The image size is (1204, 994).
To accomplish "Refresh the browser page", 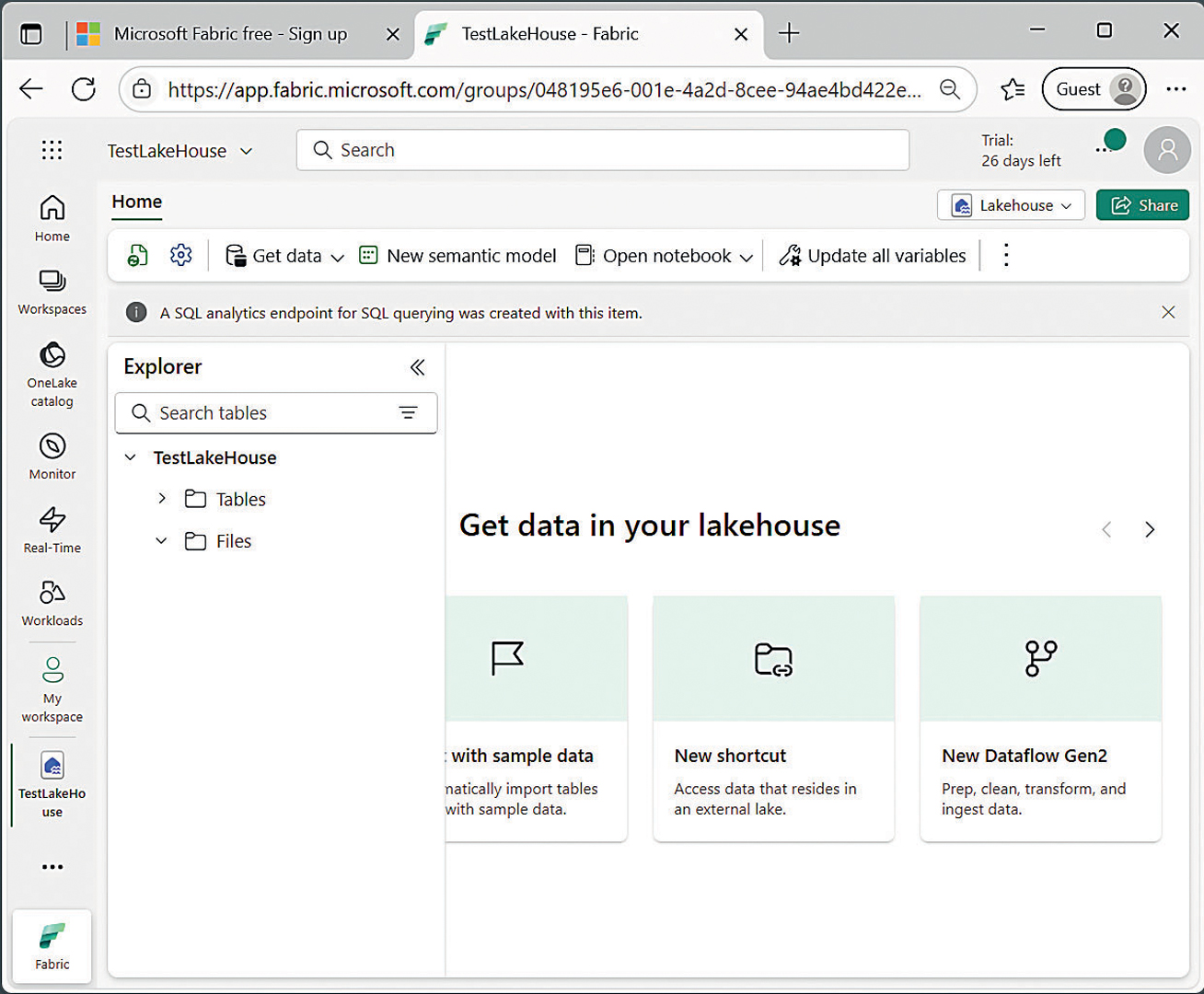I will tap(84, 89).
